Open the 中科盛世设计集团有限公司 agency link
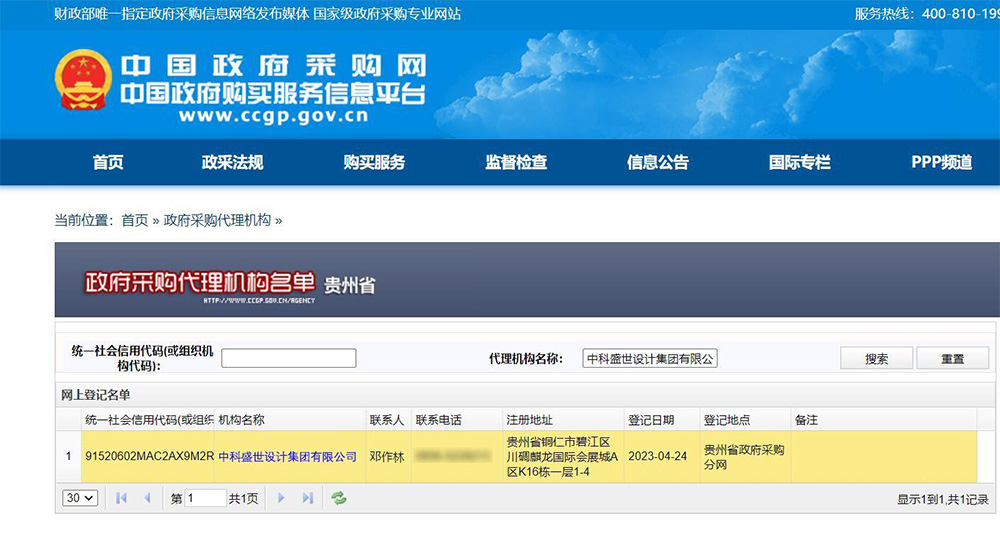Viewport: 1000px width, 536px height. point(288,457)
